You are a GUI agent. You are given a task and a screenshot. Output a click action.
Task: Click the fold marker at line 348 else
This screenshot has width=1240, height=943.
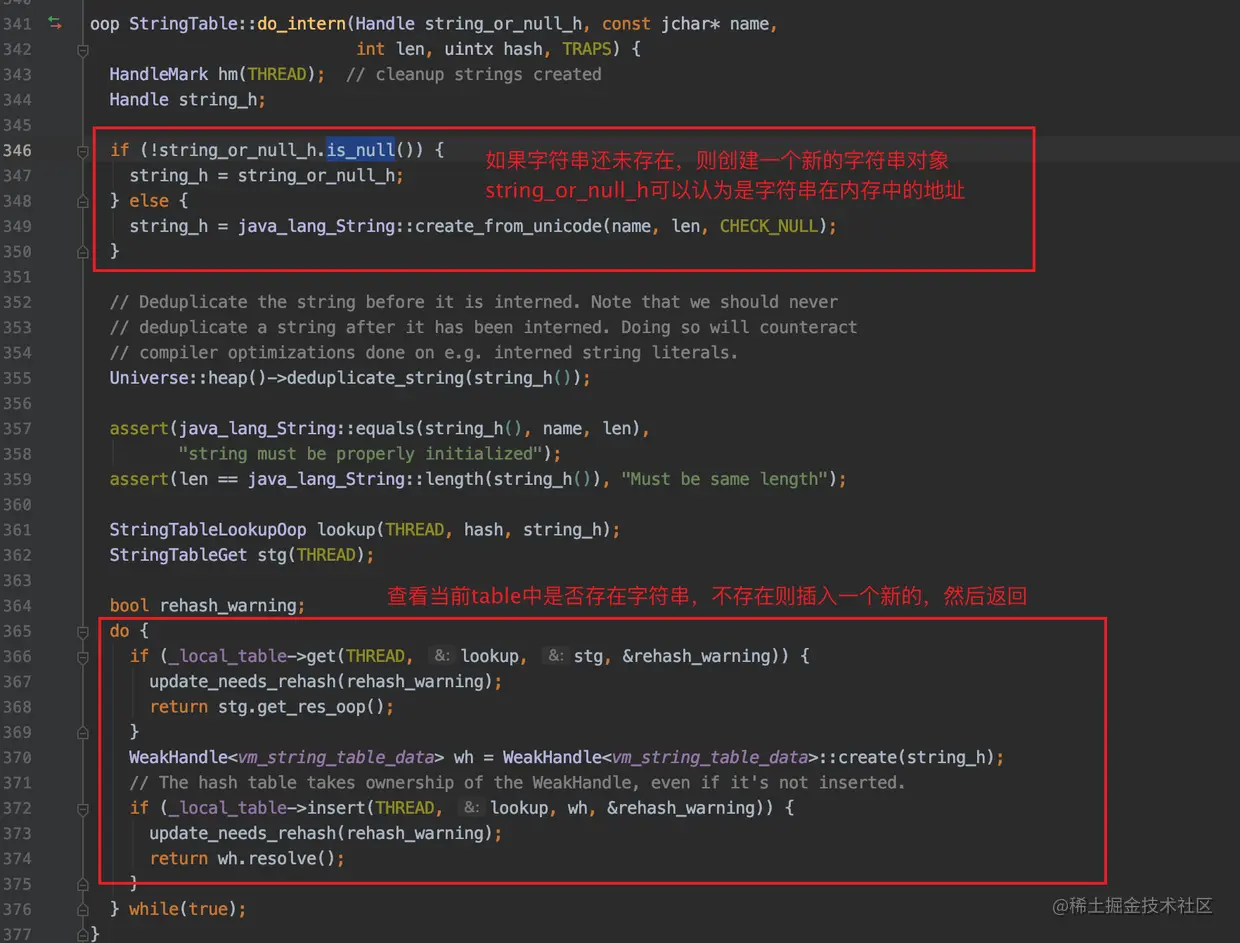[x=84, y=200]
